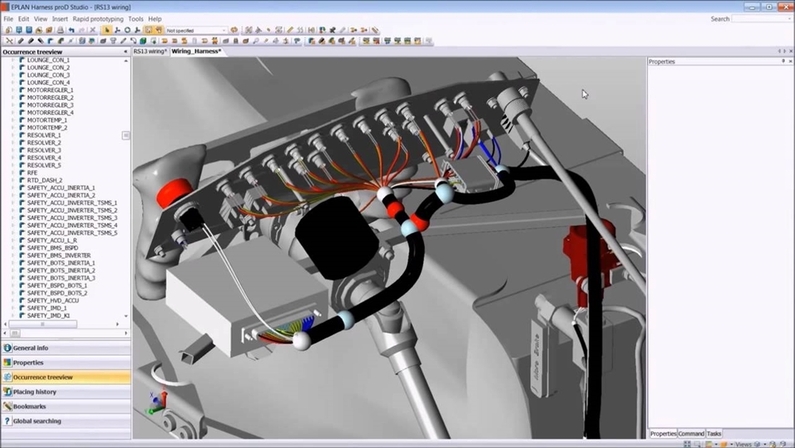Open the Tools menu

point(135,19)
